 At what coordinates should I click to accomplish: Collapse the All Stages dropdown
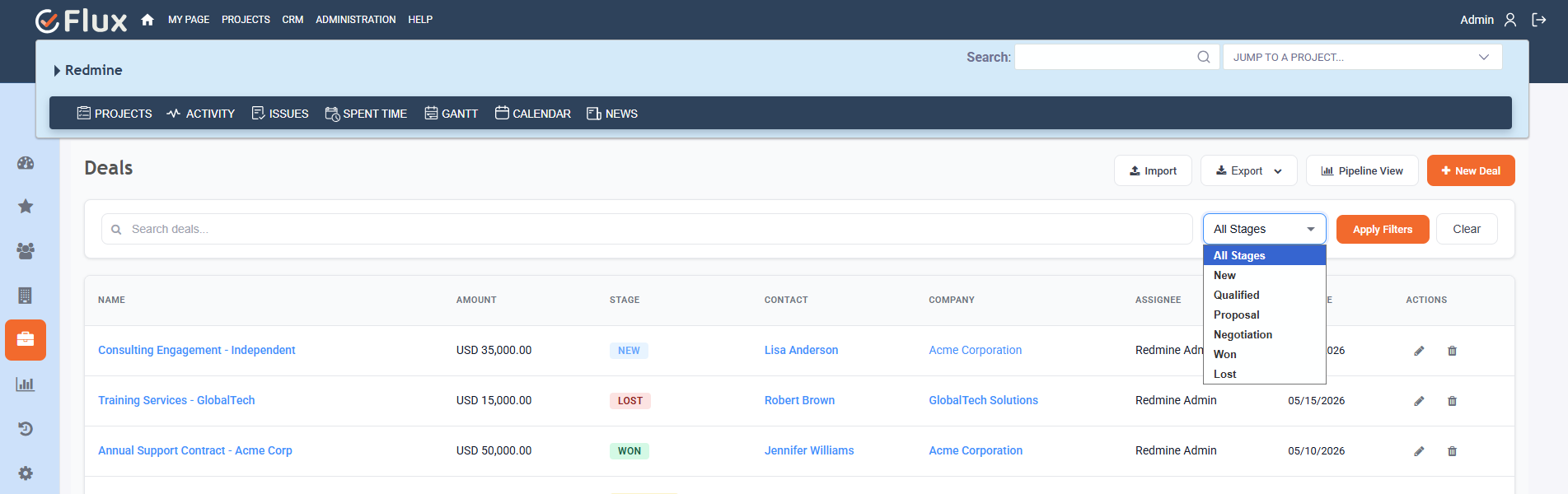[x=1264, y=229]
